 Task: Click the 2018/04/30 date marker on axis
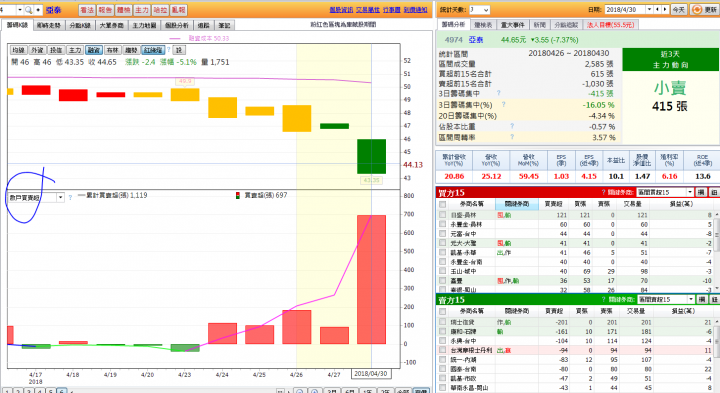(x=371, y=374)
